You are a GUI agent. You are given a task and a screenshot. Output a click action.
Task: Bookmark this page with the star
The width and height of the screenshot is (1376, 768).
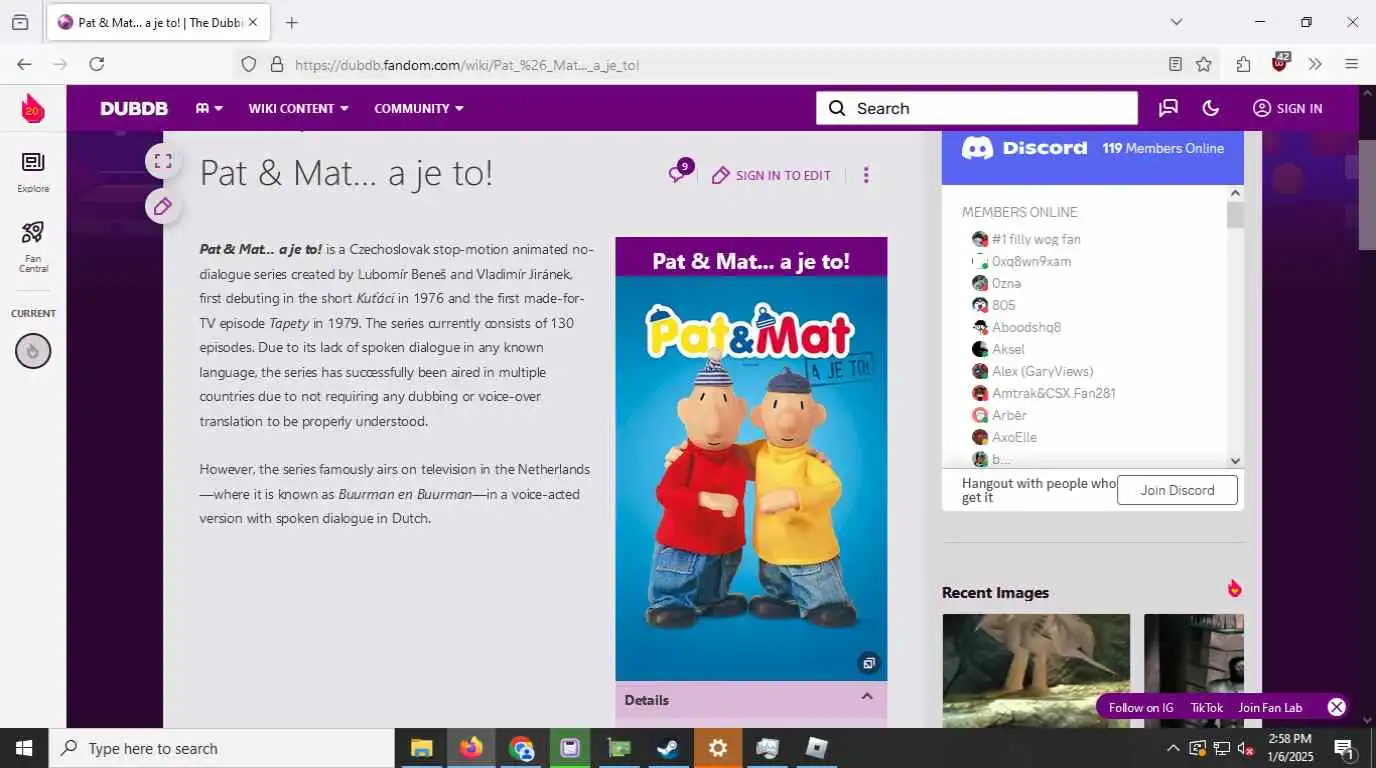[x=1204, y=64]
